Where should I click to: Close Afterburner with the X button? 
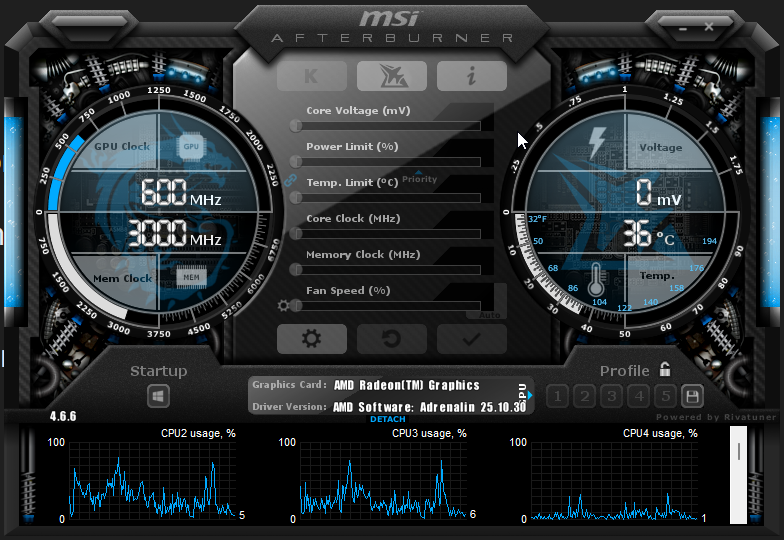[x=709, y=26]
